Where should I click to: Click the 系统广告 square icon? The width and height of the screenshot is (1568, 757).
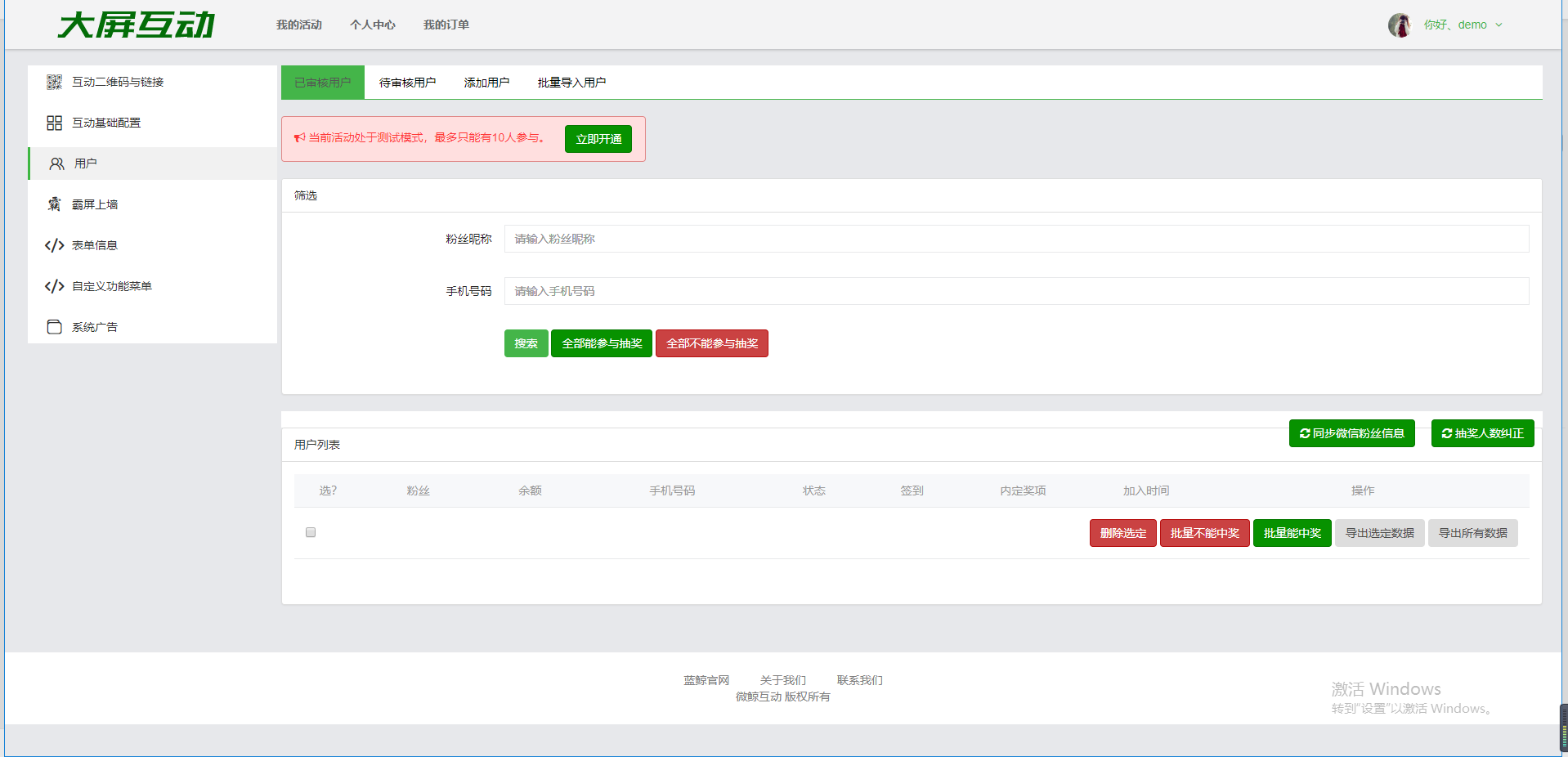click(54, 327)
